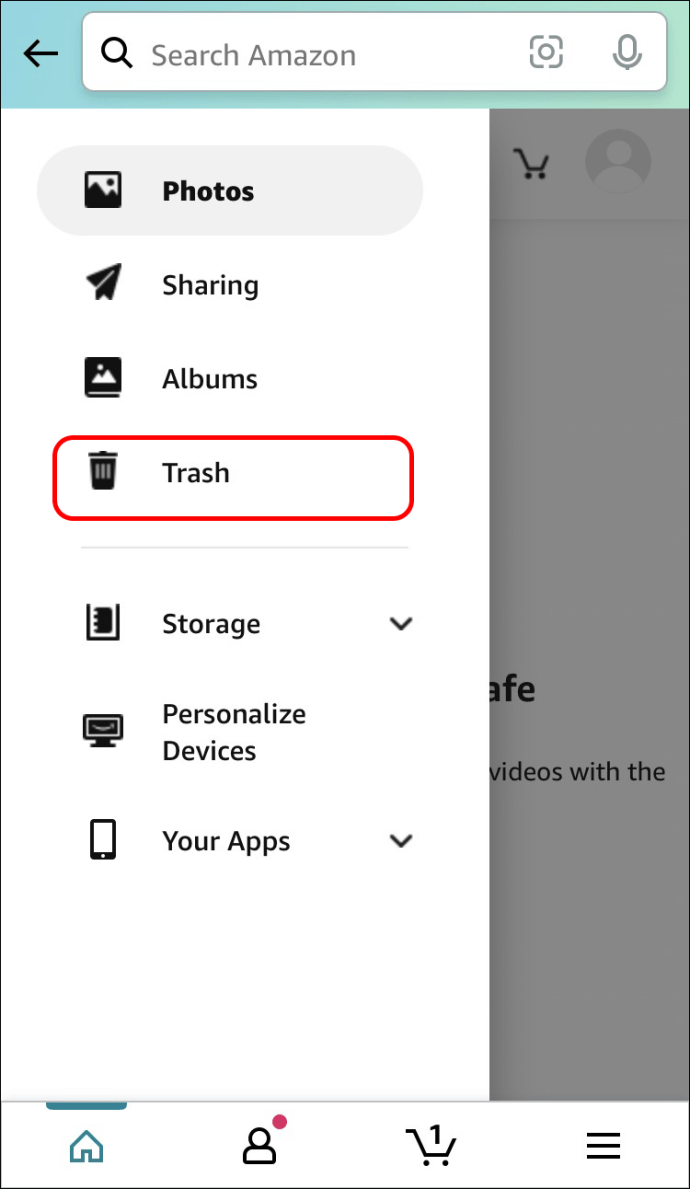Tap the back arrow icon
The image size is (690, 1189).
pos(41,54)
